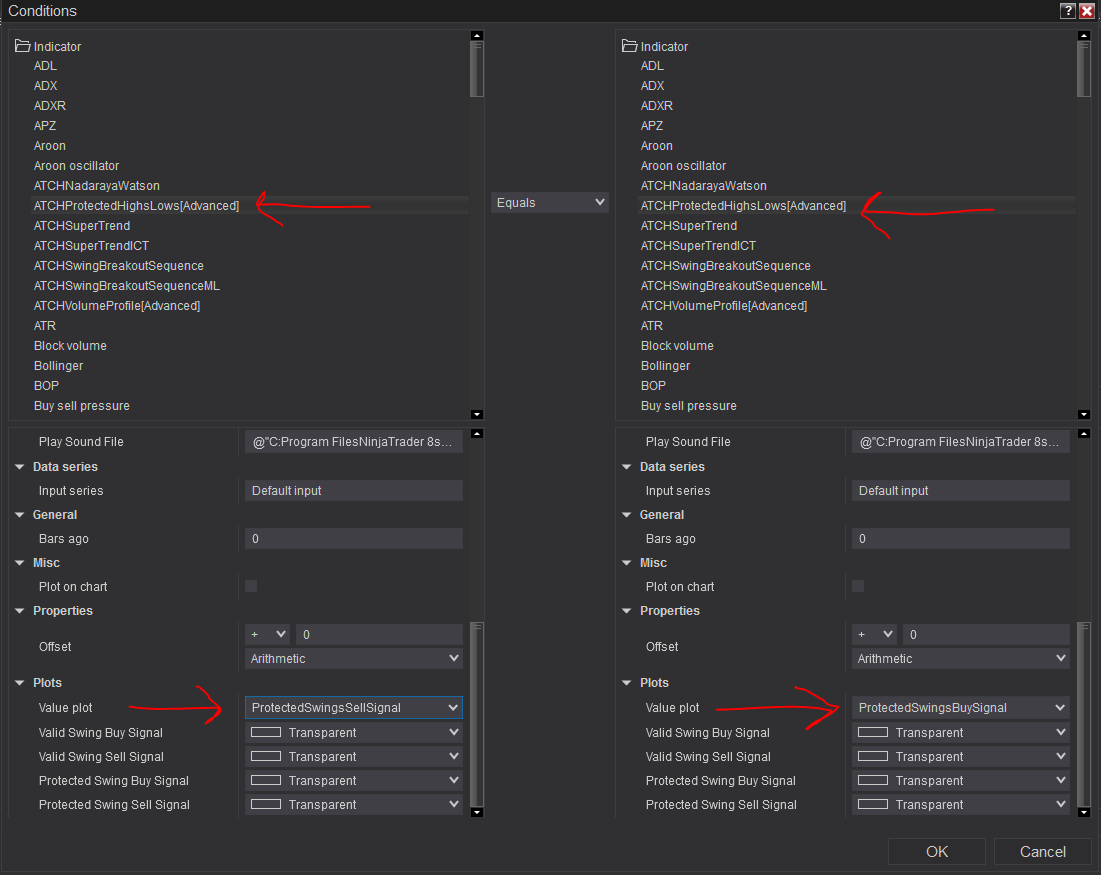Viewport: 1101px width, 875px height.
Task: Select ATCHSwingBreakoutSequenceML in right list
Action: pos(734,286)
